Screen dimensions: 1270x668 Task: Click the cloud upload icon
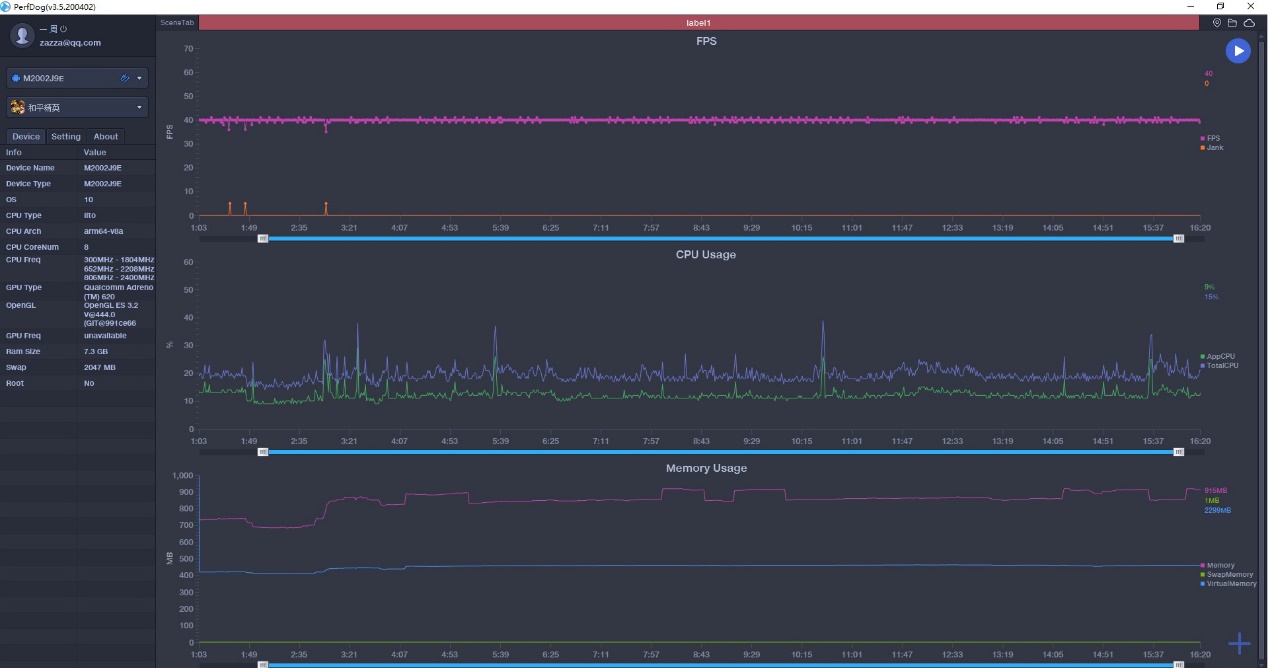pyautogui.click(x=1249, y=23)
